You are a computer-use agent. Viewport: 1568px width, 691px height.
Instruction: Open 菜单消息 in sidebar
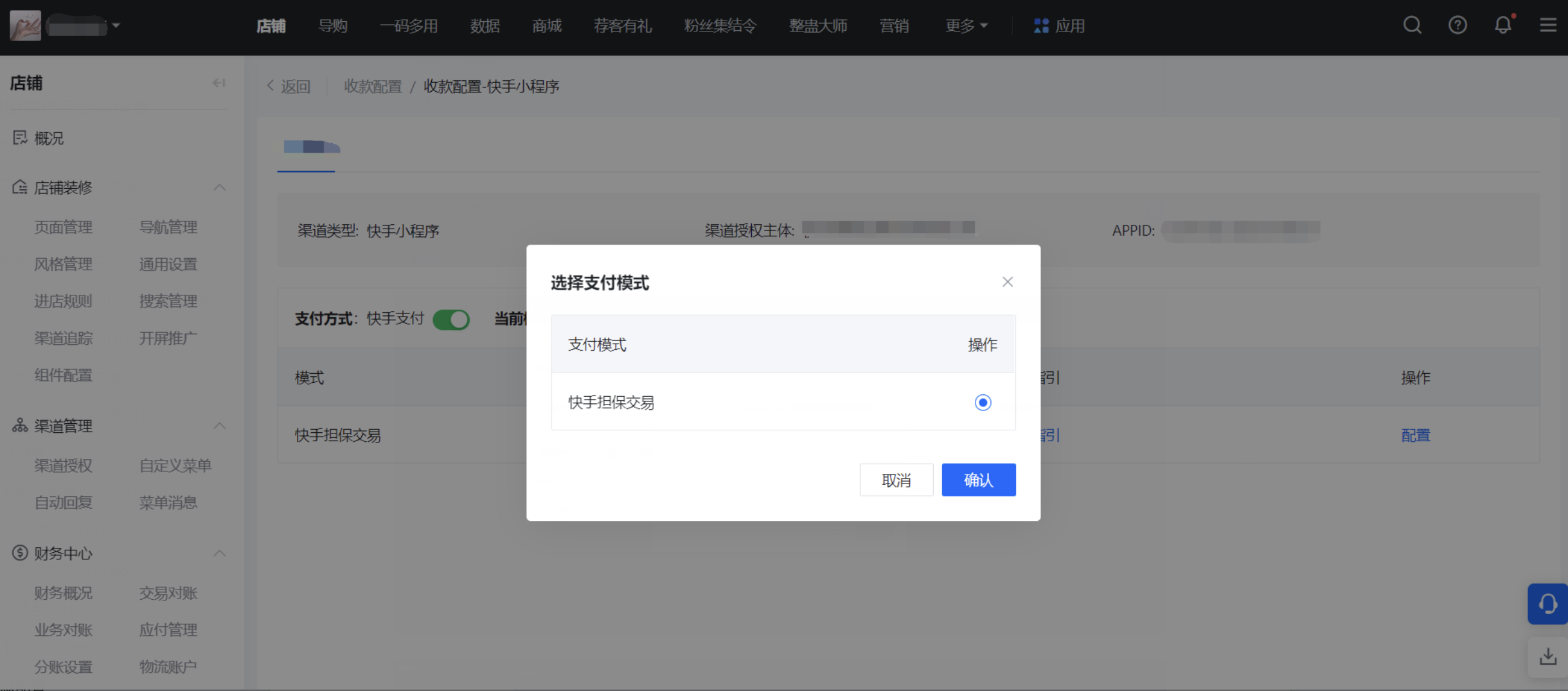168,502
